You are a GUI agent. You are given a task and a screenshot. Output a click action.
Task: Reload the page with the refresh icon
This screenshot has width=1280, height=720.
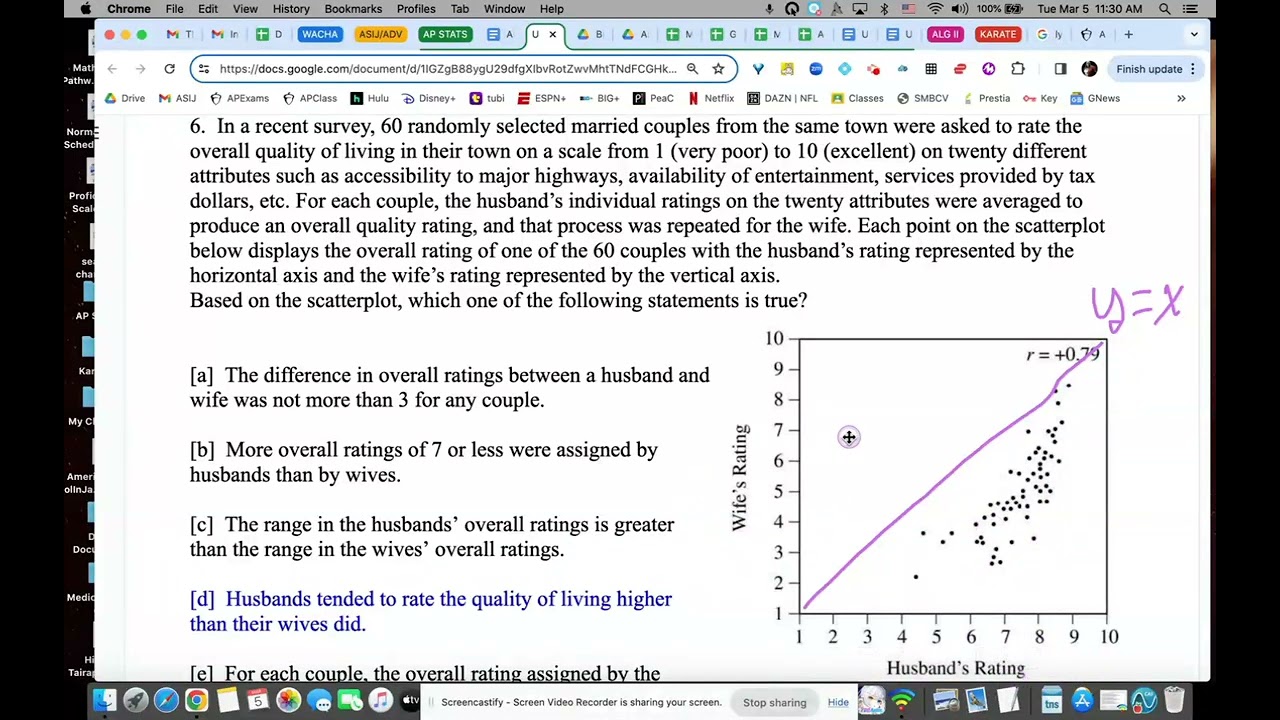click(170, 69)
